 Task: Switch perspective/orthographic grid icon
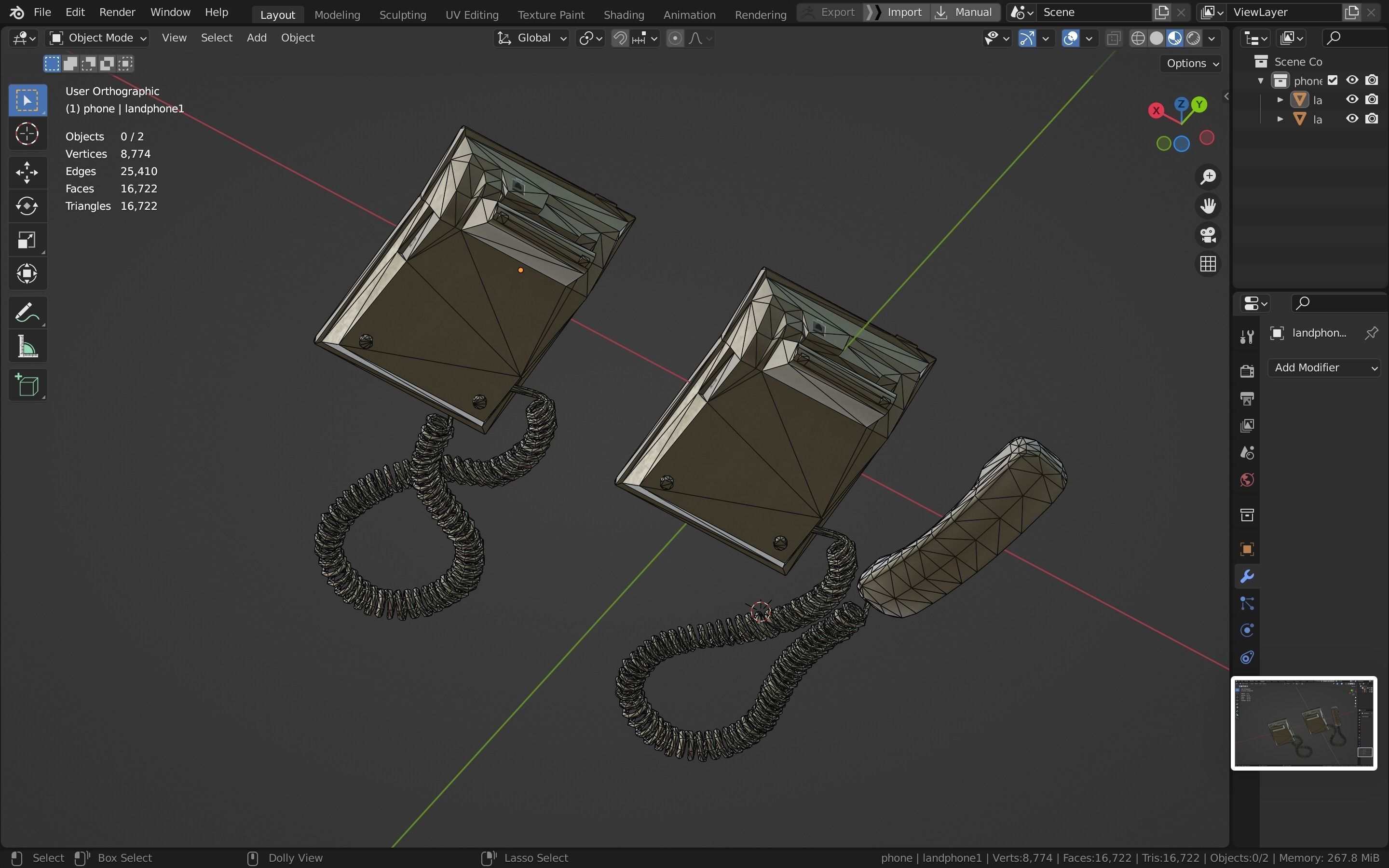(1208, 264)
